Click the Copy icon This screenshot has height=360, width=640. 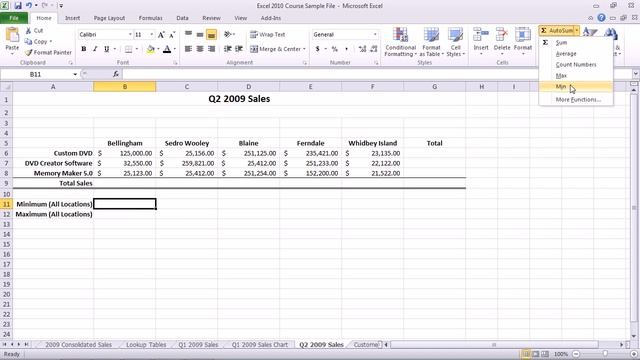(28, 42)
